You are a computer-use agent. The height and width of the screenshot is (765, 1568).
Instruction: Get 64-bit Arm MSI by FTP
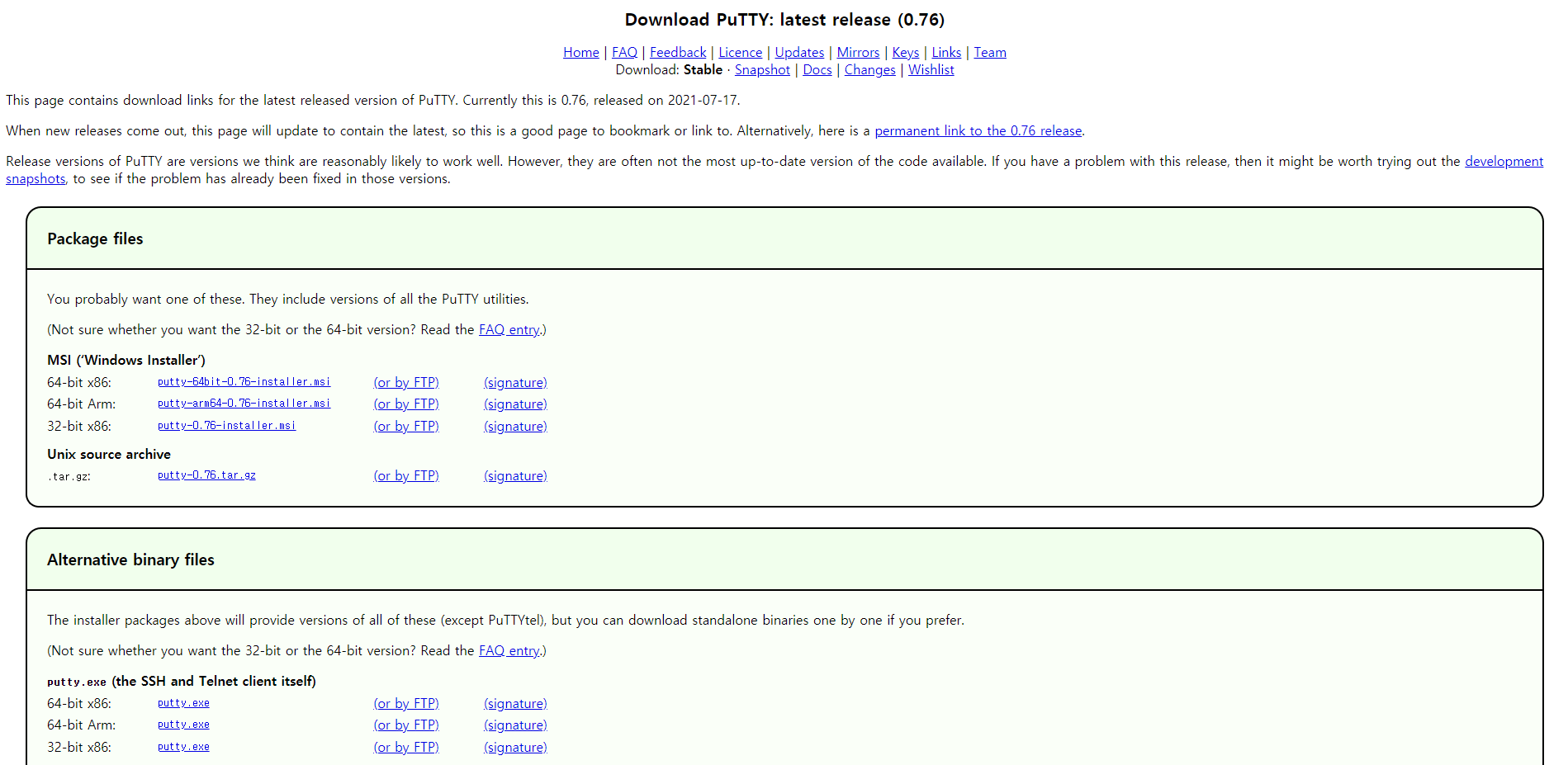pos(406,404)
